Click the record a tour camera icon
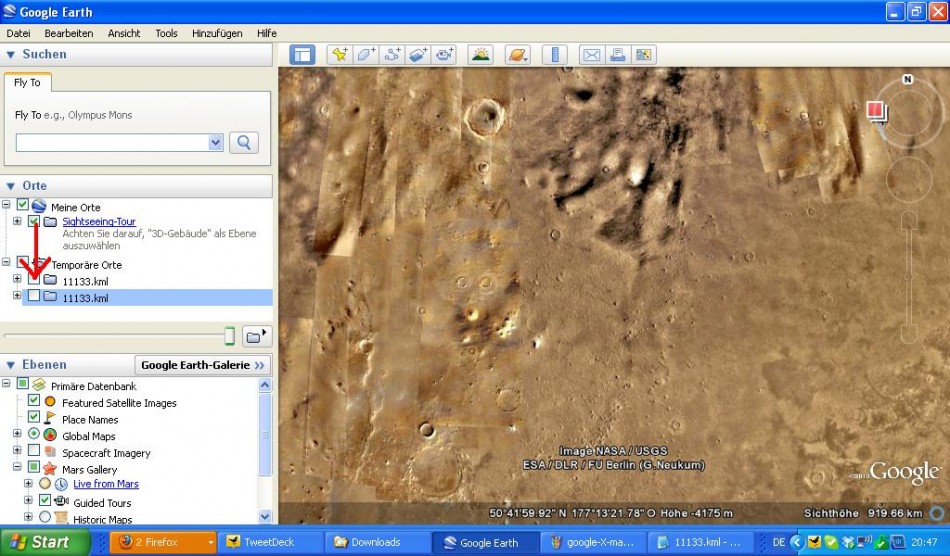This screenshot has height=556, width=950. (444, 55)
